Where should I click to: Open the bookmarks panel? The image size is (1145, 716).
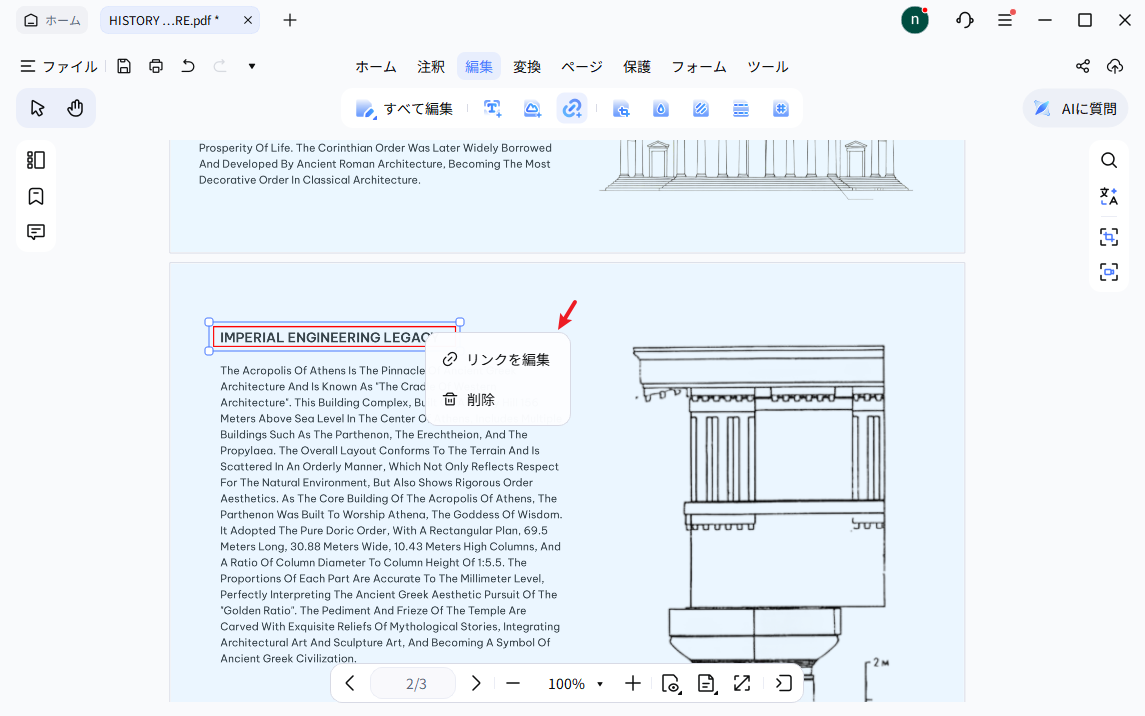pyautogui.click(x=36, y=196)
